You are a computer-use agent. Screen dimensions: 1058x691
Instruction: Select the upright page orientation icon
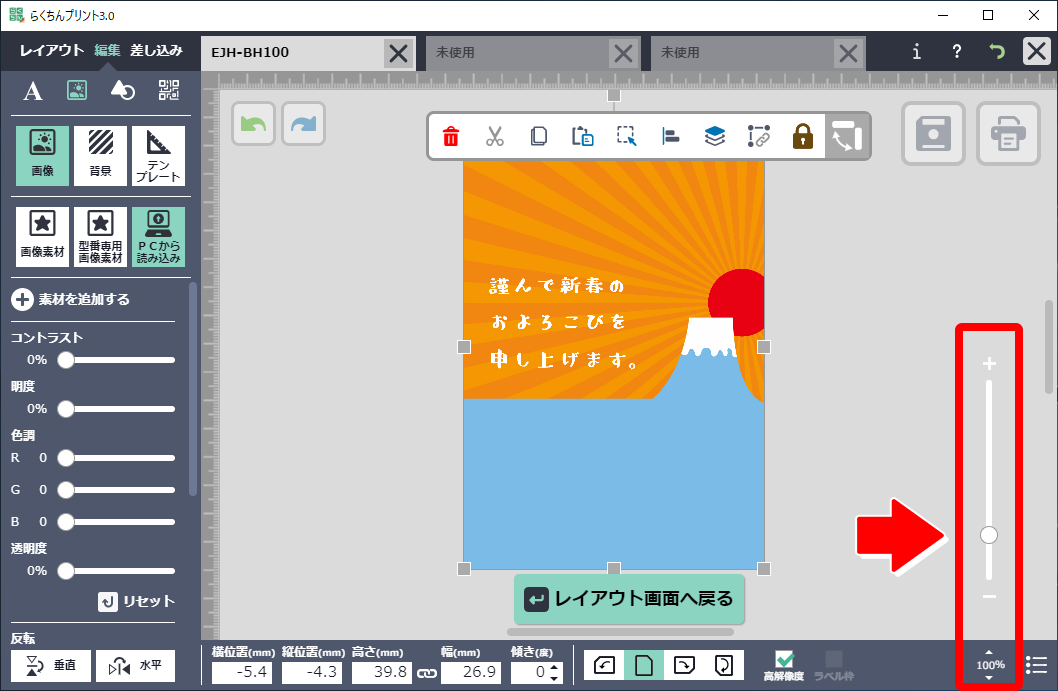click(644, 666)
